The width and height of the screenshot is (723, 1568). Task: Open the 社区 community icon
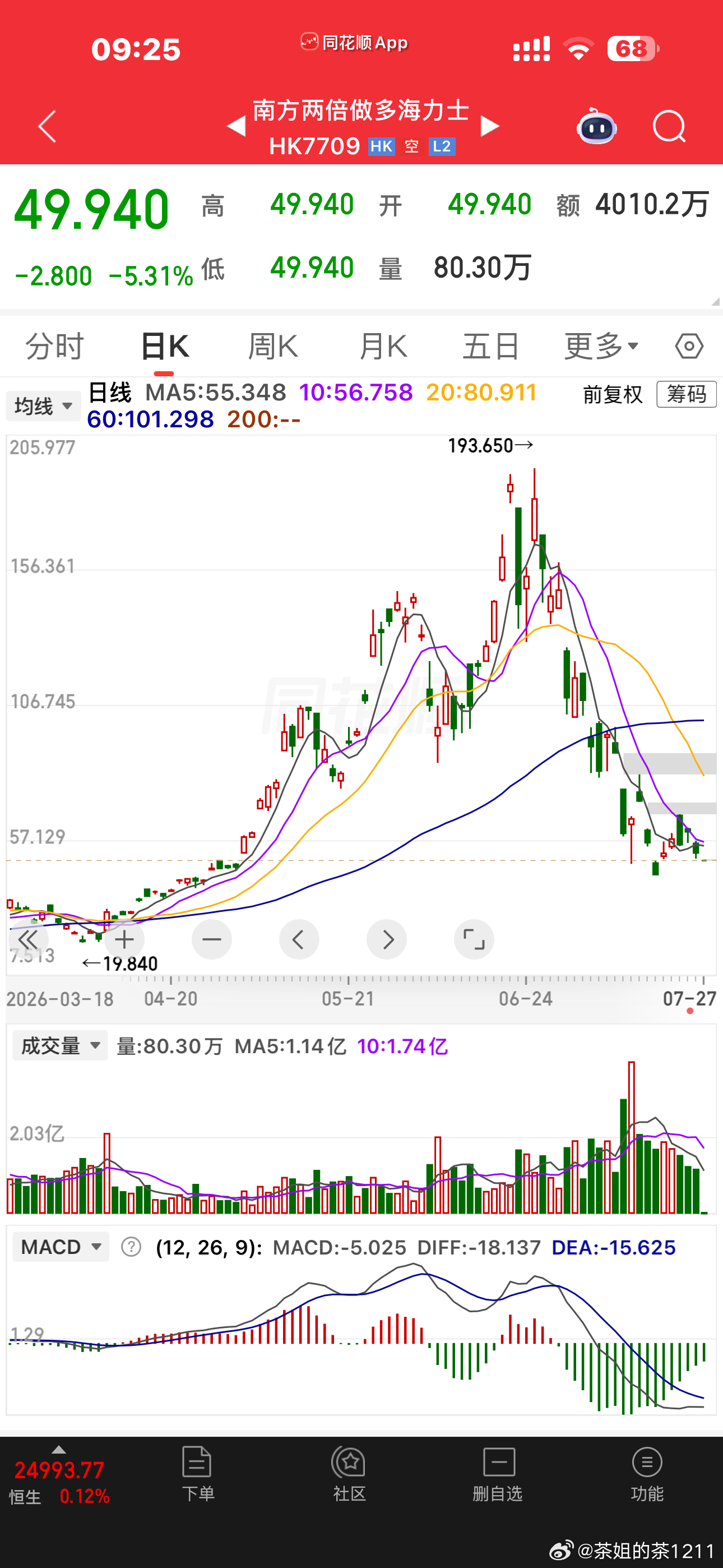click(x=349, y=1474)
